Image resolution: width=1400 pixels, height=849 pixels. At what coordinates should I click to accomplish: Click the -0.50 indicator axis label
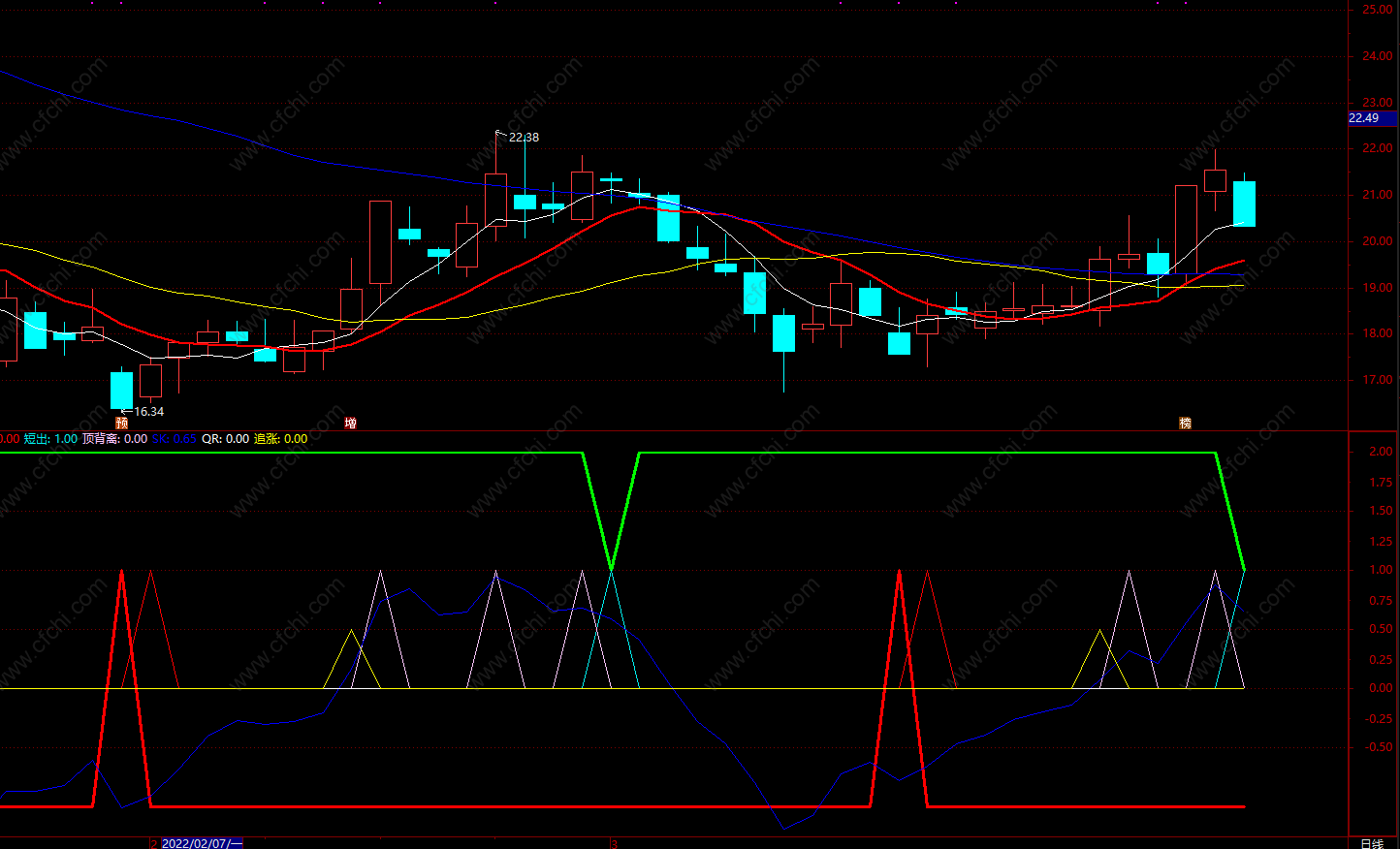tap(1379, 747)
